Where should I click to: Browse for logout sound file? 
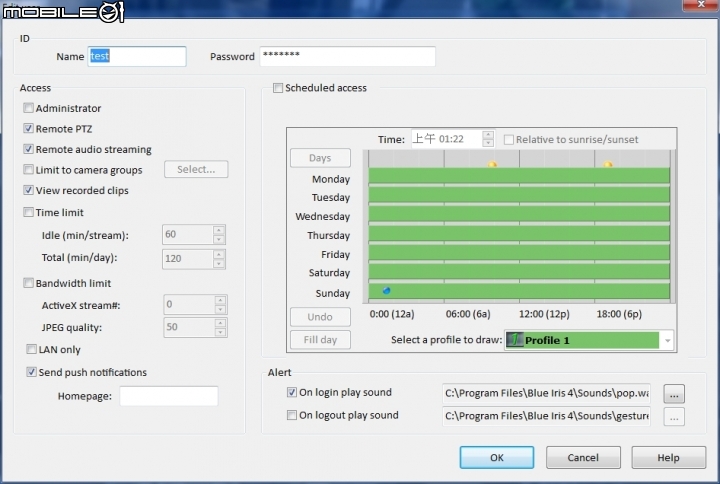(674, 417)
